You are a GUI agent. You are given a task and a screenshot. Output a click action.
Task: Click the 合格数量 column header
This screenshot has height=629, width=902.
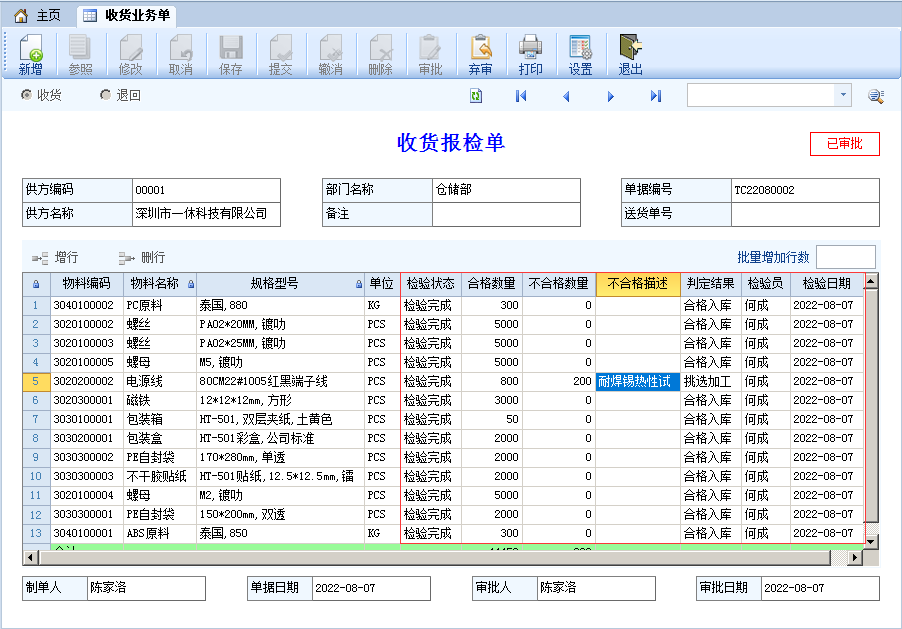pyautogui.click(x=491, y=284)
